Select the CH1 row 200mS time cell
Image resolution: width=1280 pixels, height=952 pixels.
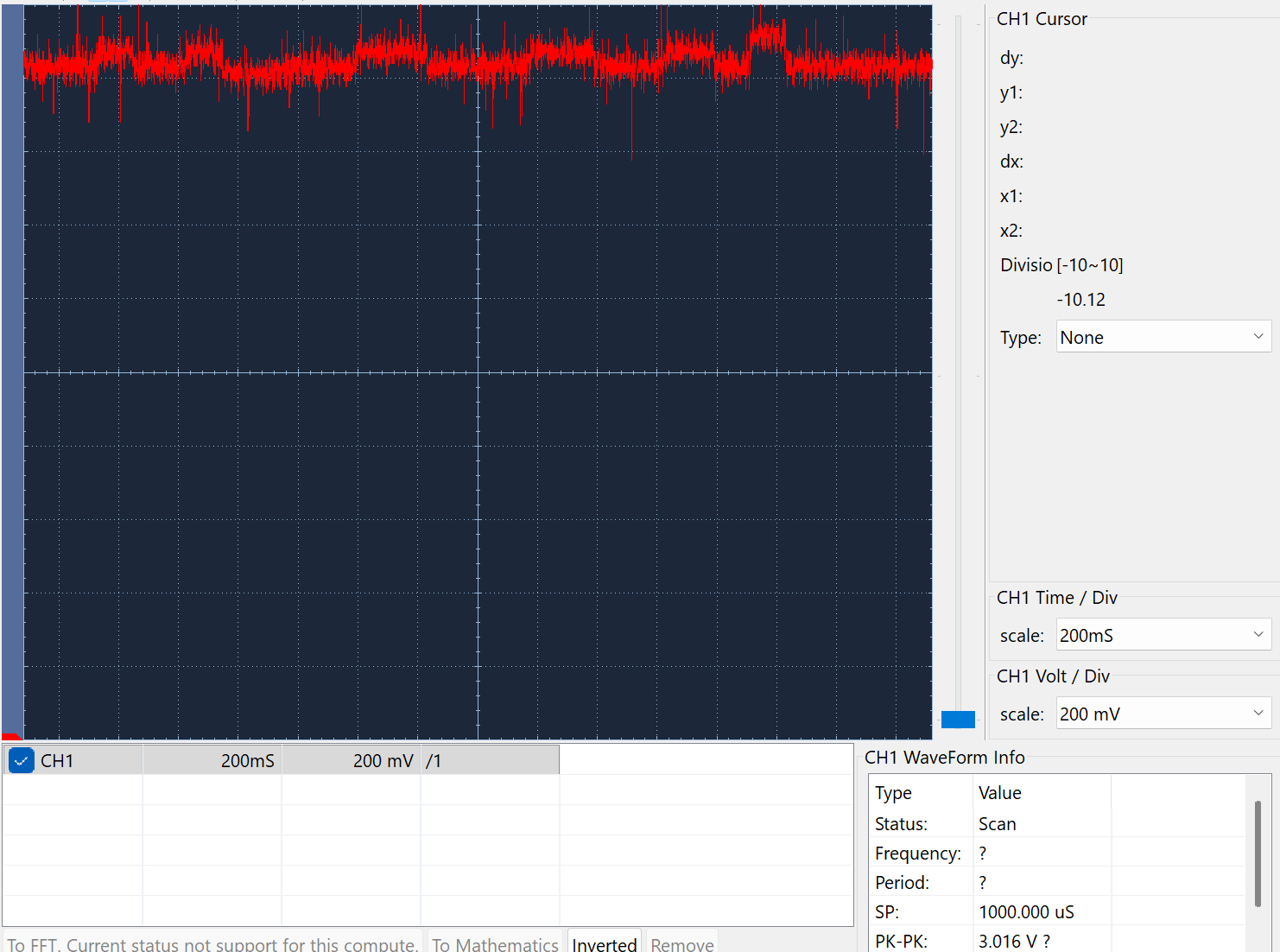click(212, 760)
